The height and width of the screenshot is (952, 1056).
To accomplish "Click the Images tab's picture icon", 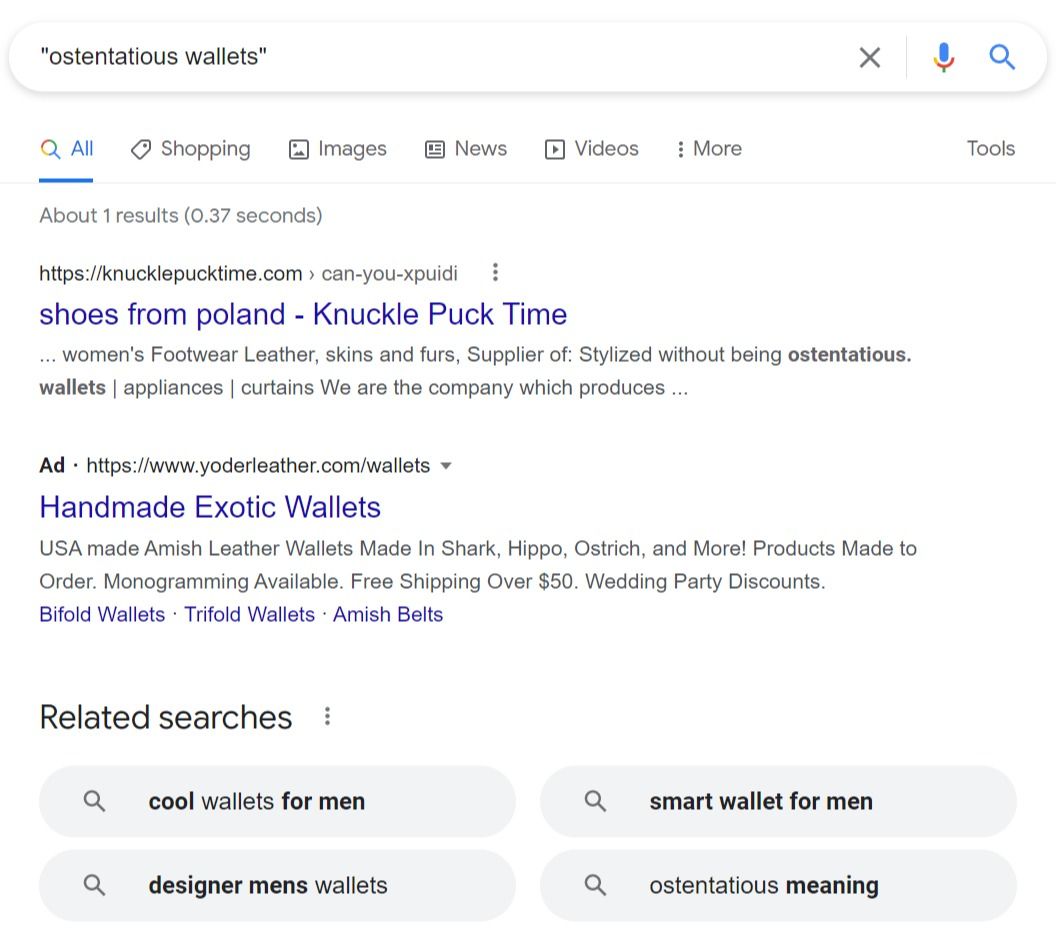I will 297,148.
